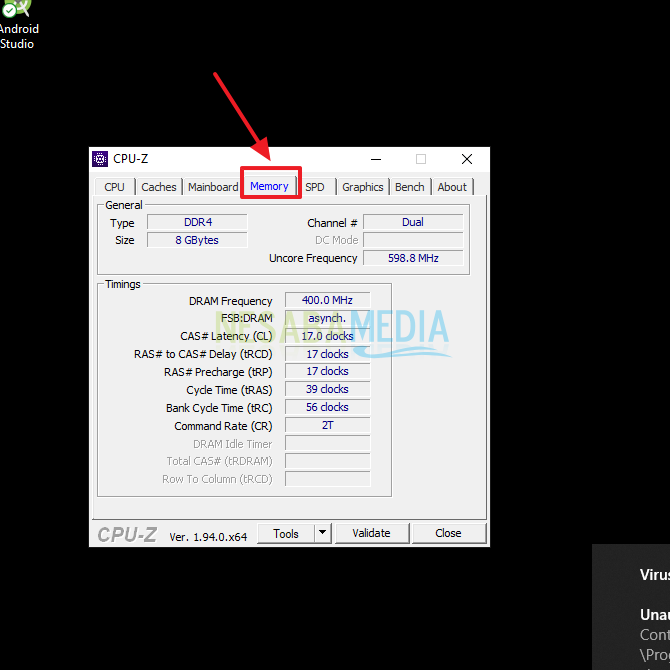Click the memory Type value DDR4
The height and width of the screenshot is (670, 670).
click(197, 222)
